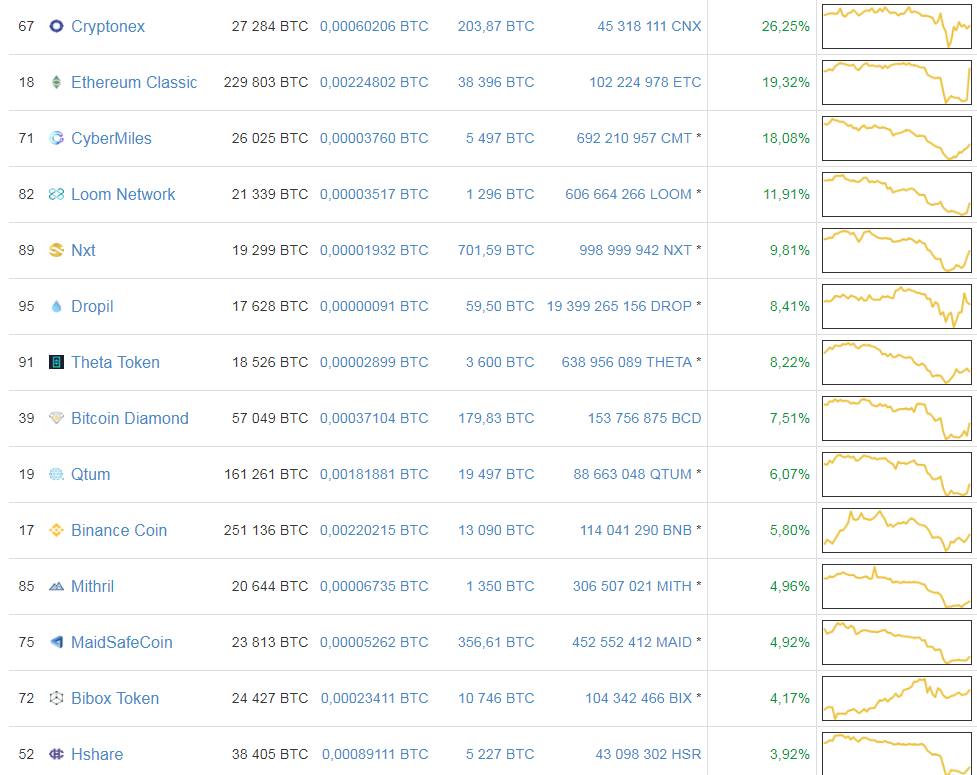Open the Mithril name link
The width and height of the screenshot is (977, 775).
(x=92, y=586)
